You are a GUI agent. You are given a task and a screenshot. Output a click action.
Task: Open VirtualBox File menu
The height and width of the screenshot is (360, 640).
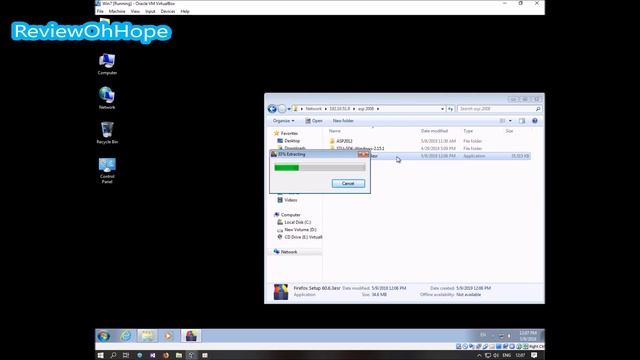coord(100,11)
